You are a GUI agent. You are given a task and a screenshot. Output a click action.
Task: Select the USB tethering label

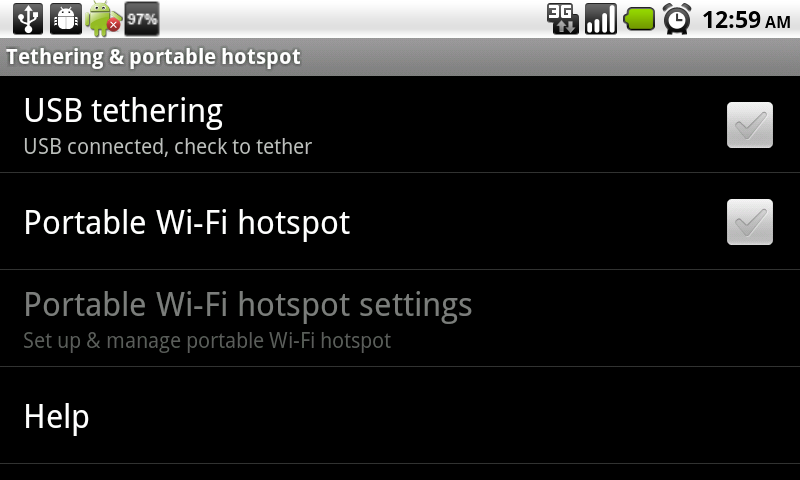pyautogui.click(x=123, y=111)
